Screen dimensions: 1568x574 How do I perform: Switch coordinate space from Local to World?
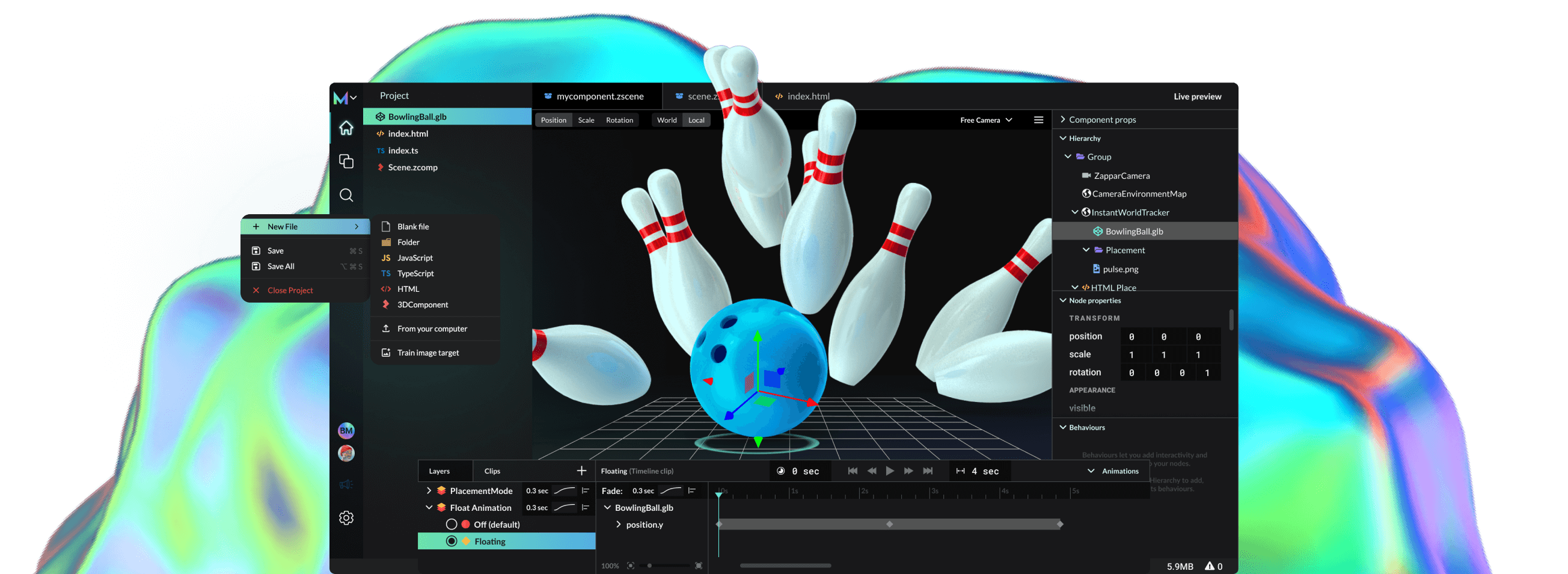coord(667,119)
